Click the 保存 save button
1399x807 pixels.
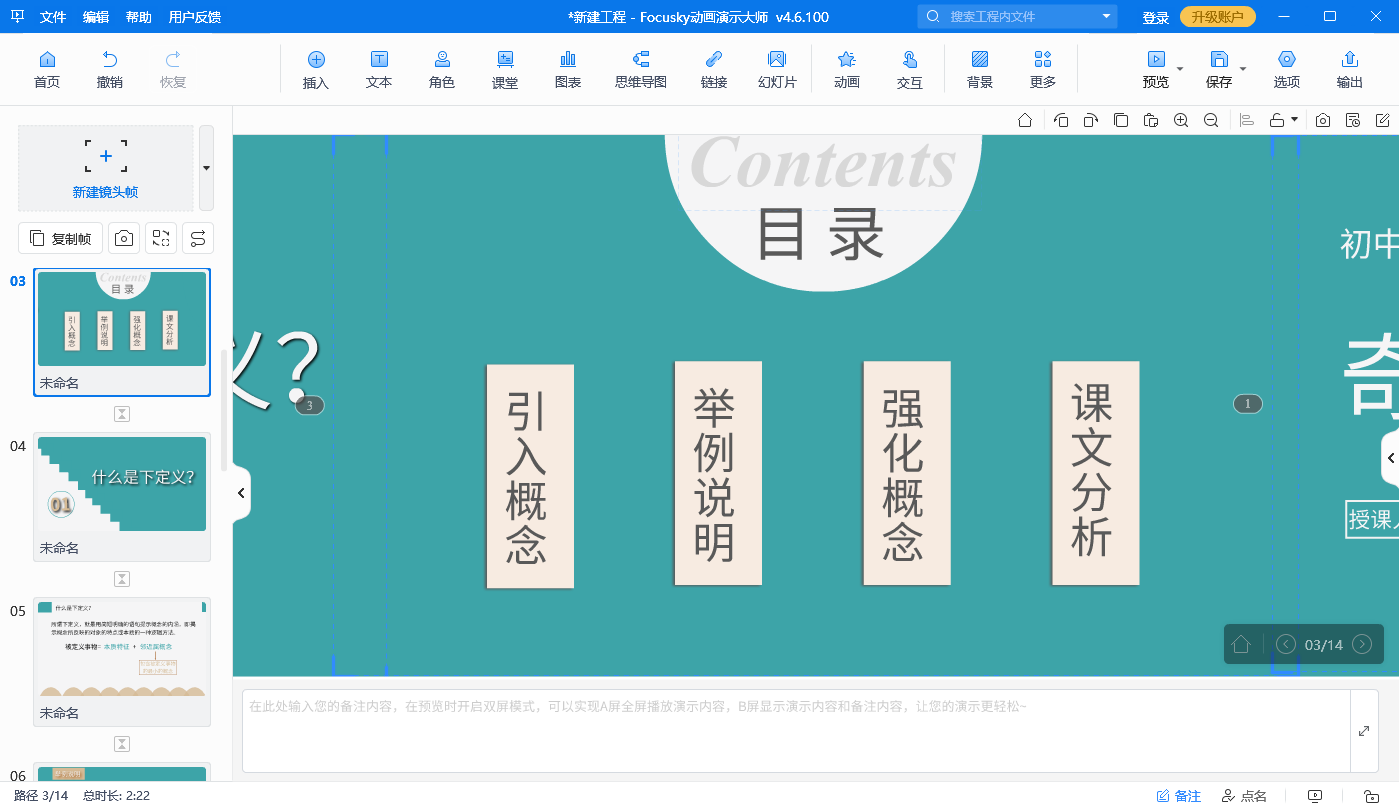click(1219, 70)
